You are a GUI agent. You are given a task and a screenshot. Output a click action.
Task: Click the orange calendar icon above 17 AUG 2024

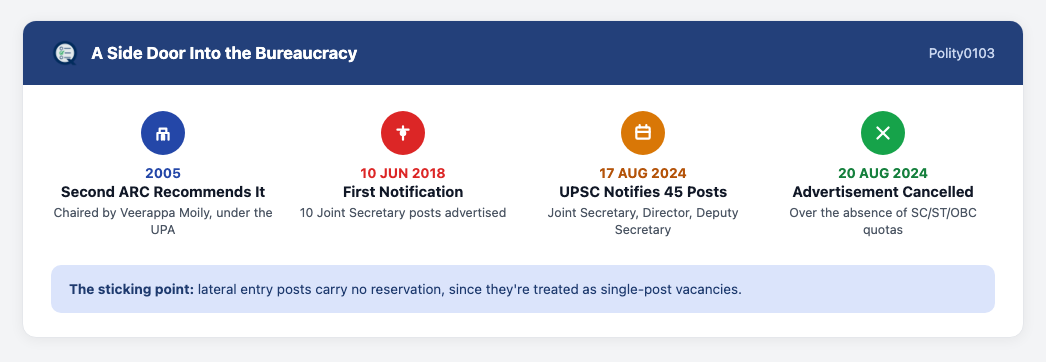click(x=642, y=133)
